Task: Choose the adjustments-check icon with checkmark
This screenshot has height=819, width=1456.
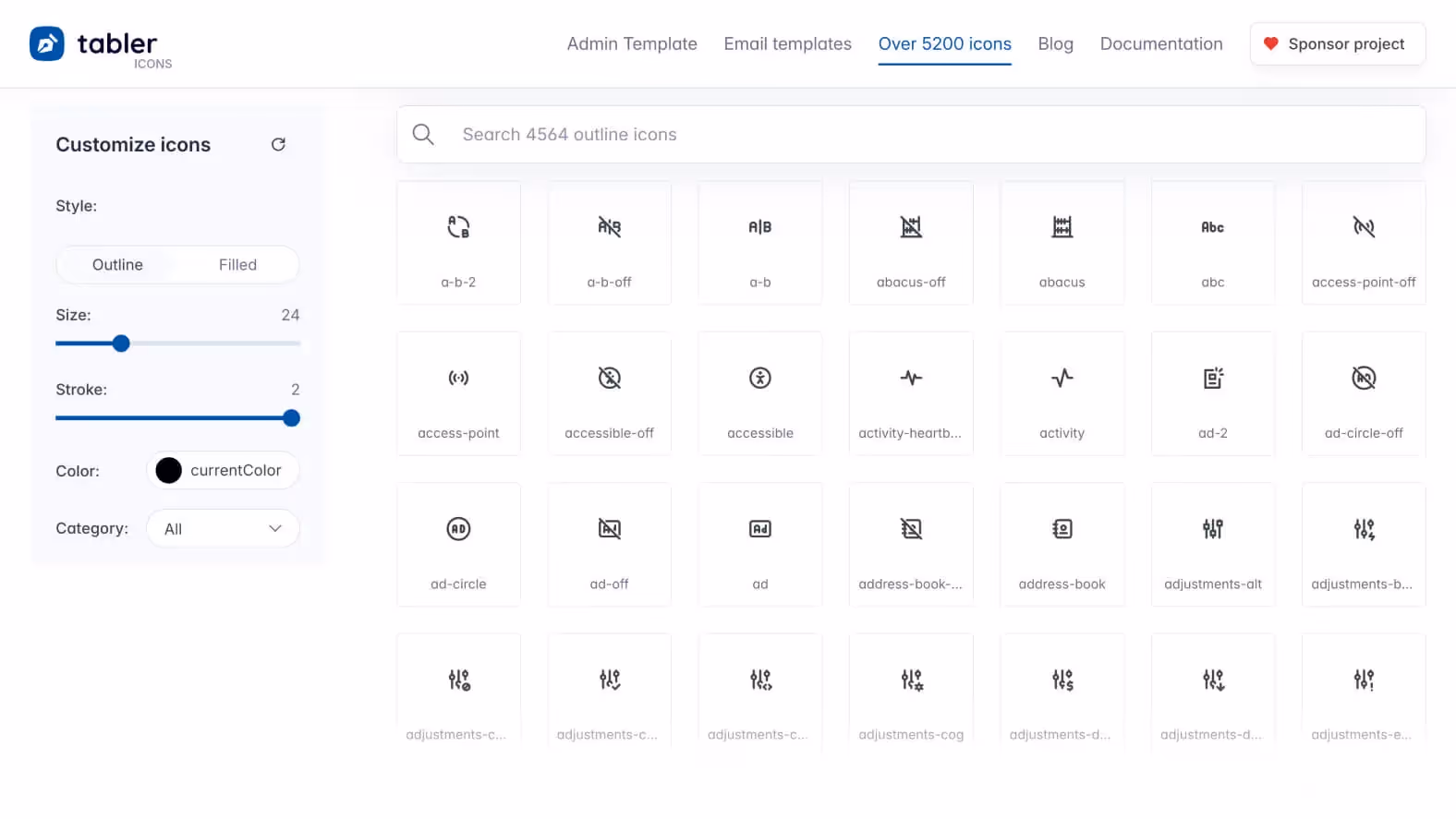Action: coord(609,691)
